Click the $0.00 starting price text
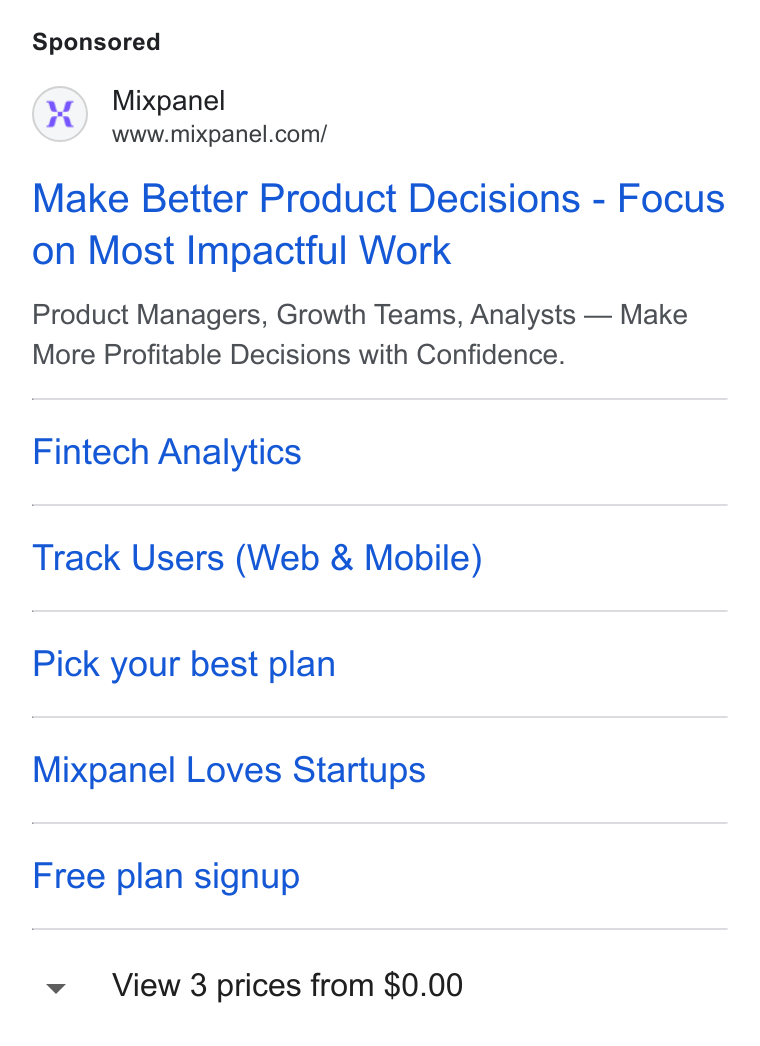 coord(423,985)
